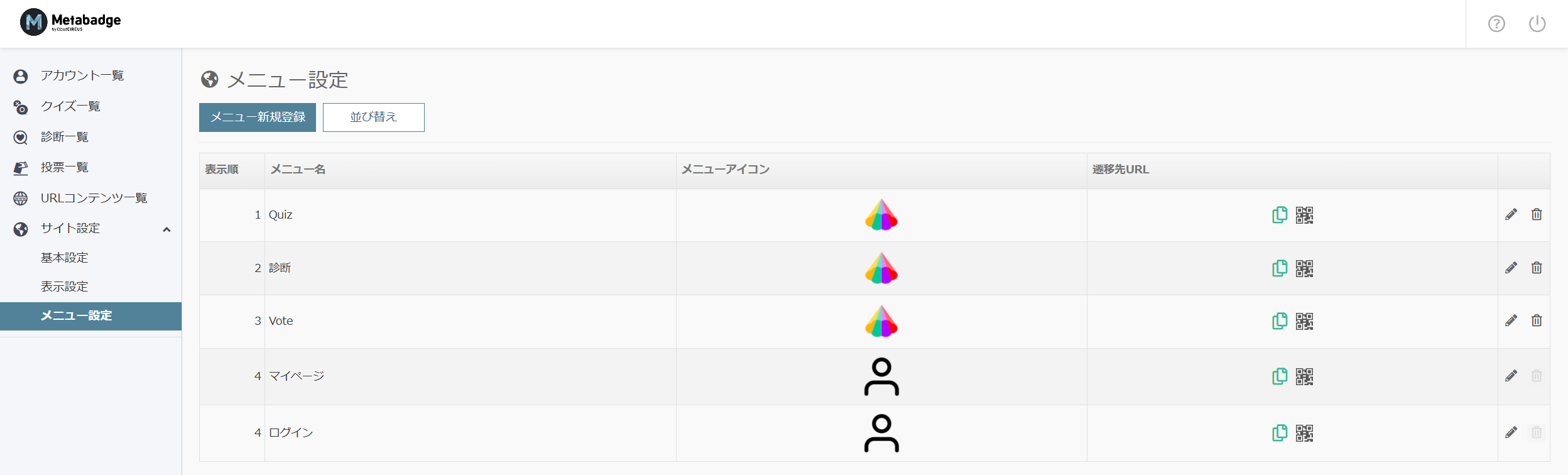Click the メニュー新規登録 button
This screenshot has height=475, width=1568.
coord(258,117)
